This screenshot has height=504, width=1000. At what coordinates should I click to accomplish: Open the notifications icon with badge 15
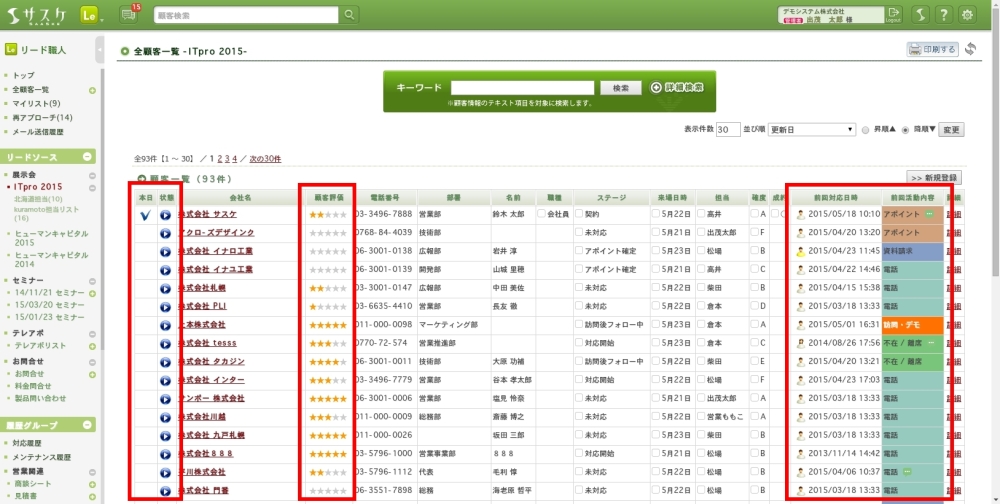129,14
